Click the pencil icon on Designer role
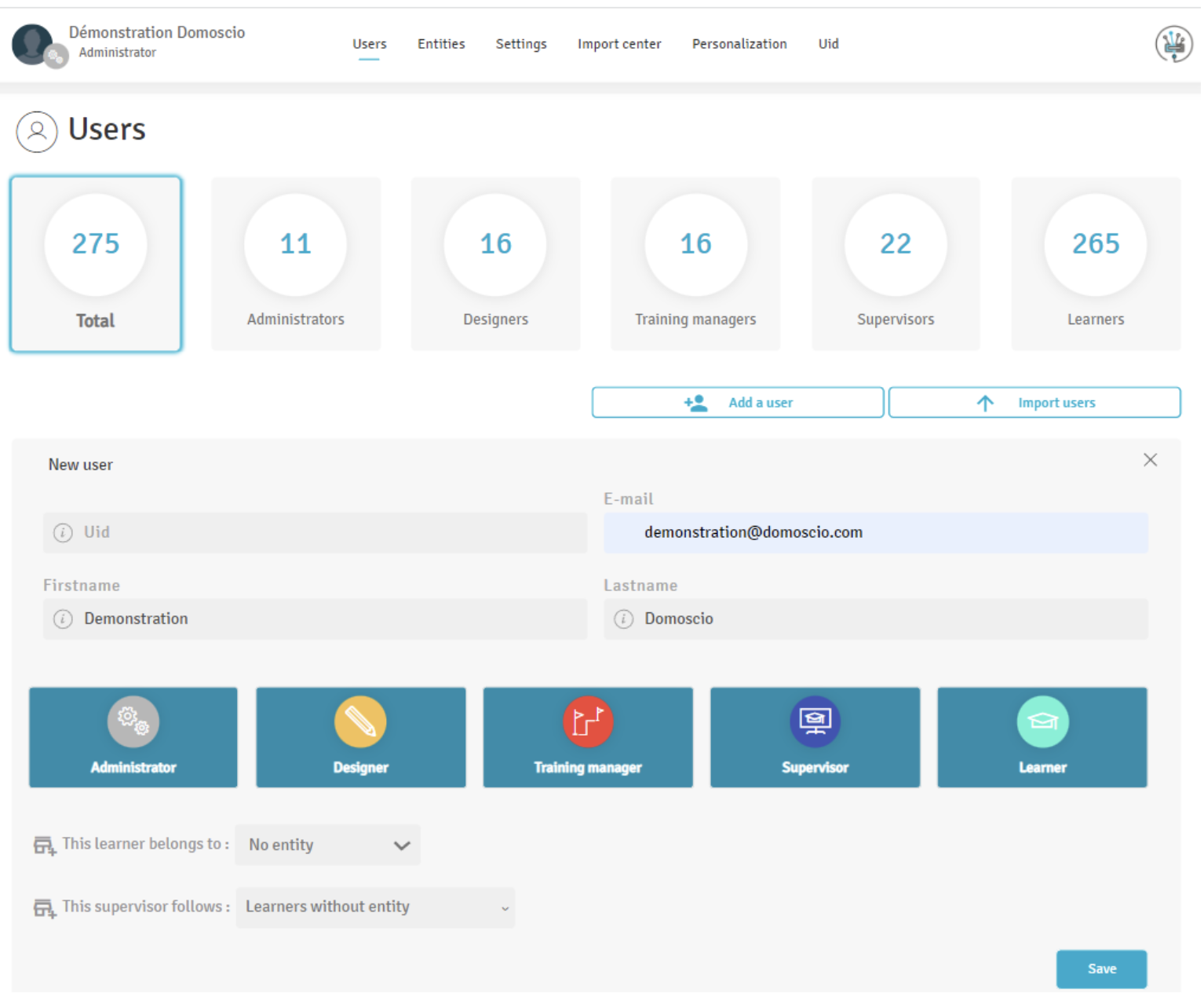This screenshot has width=1204, height=997. [361, 723]
